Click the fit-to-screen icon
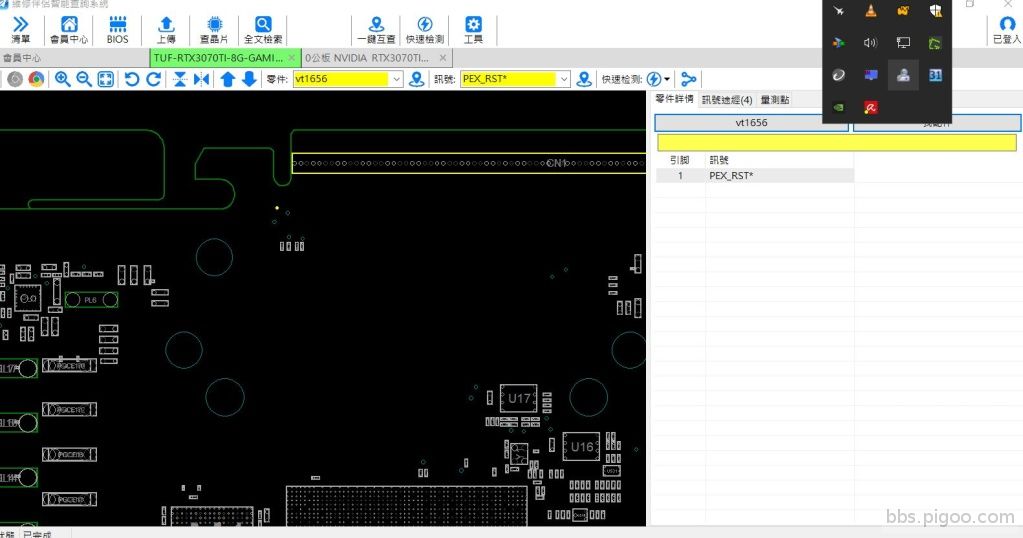The image size is (1023, 538). pos(106,79)
